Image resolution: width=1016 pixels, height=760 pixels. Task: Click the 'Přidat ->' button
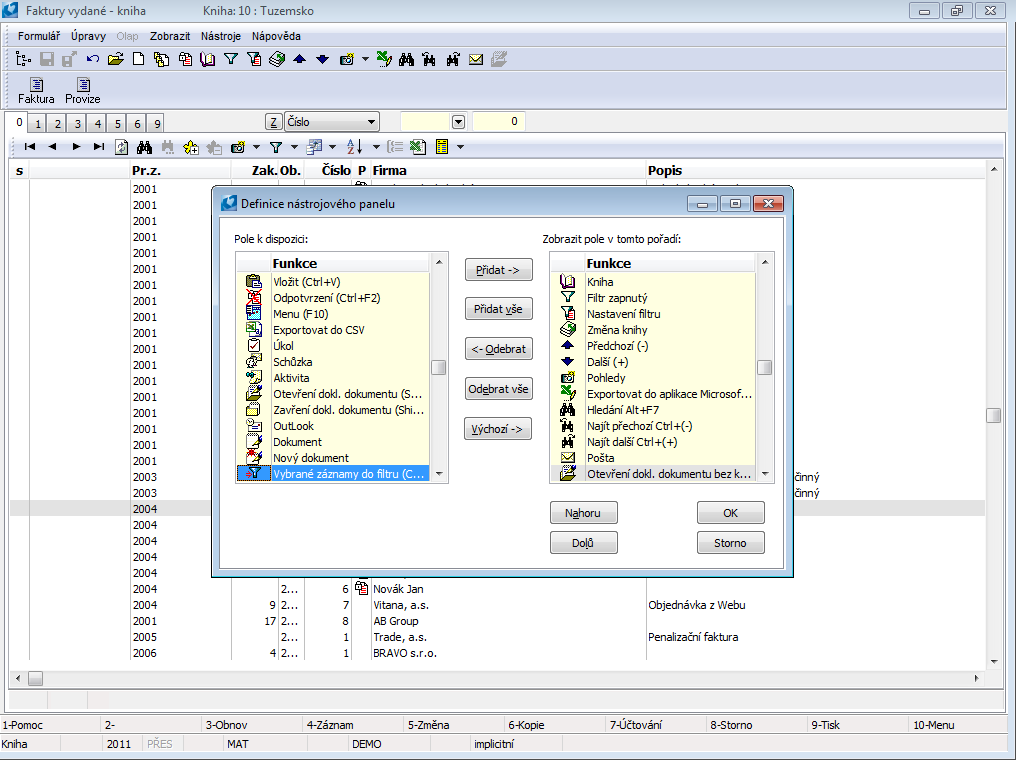click(x=499, y=269)
